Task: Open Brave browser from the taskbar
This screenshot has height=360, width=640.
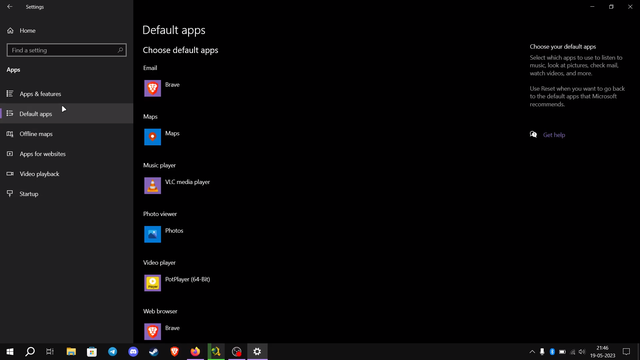Action: [174, 351]
